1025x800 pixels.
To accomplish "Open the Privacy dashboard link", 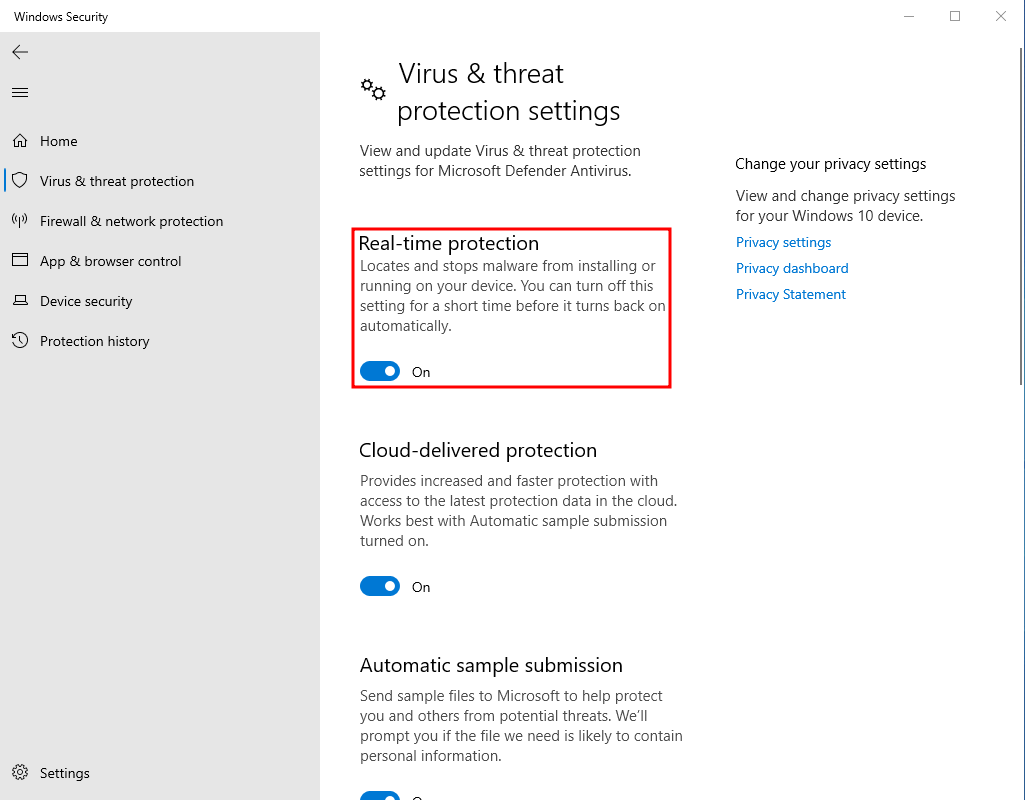I will (x=792, y=268).
